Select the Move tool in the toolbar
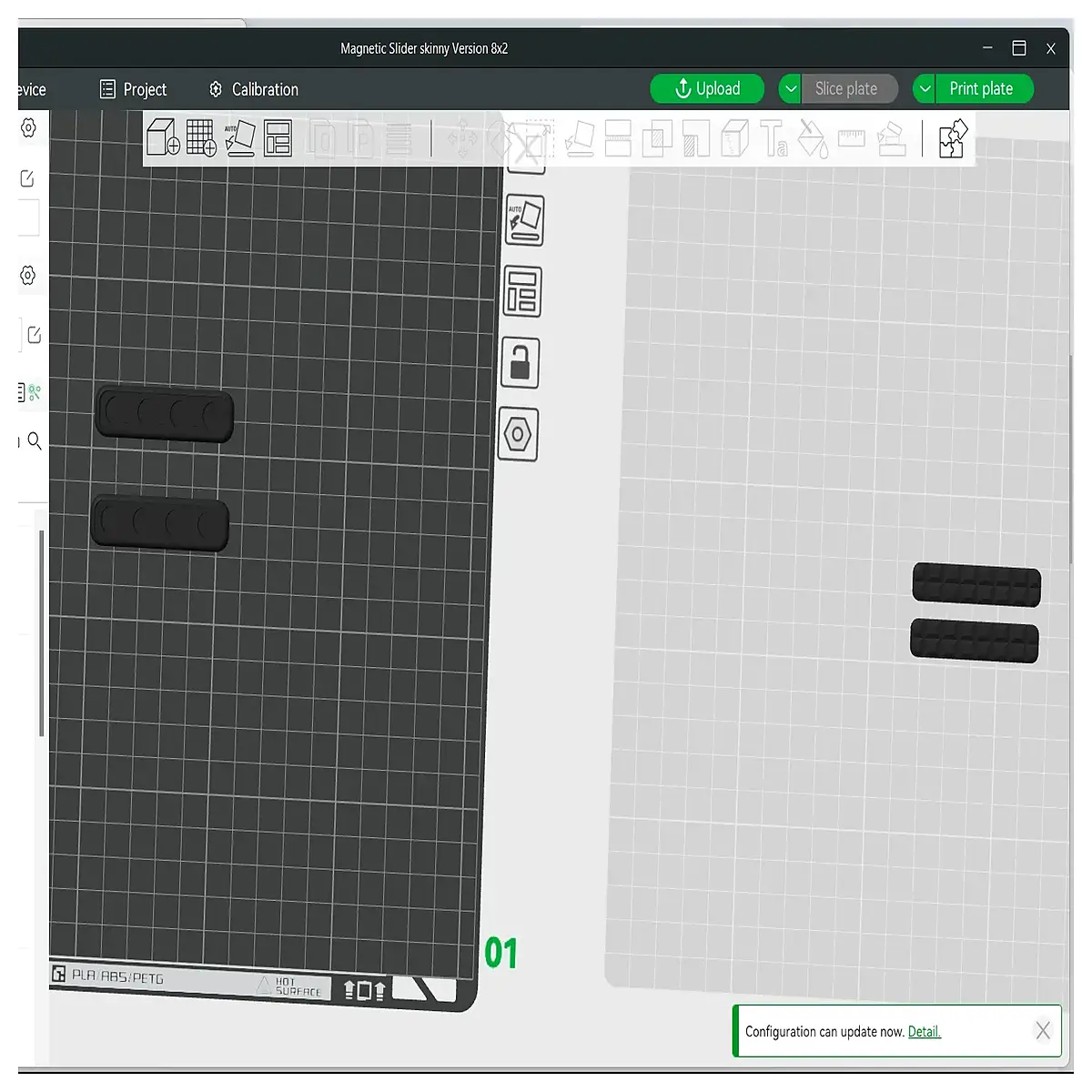Image resolution: width=1092 pixels, height=1092 pixels. 462,139
